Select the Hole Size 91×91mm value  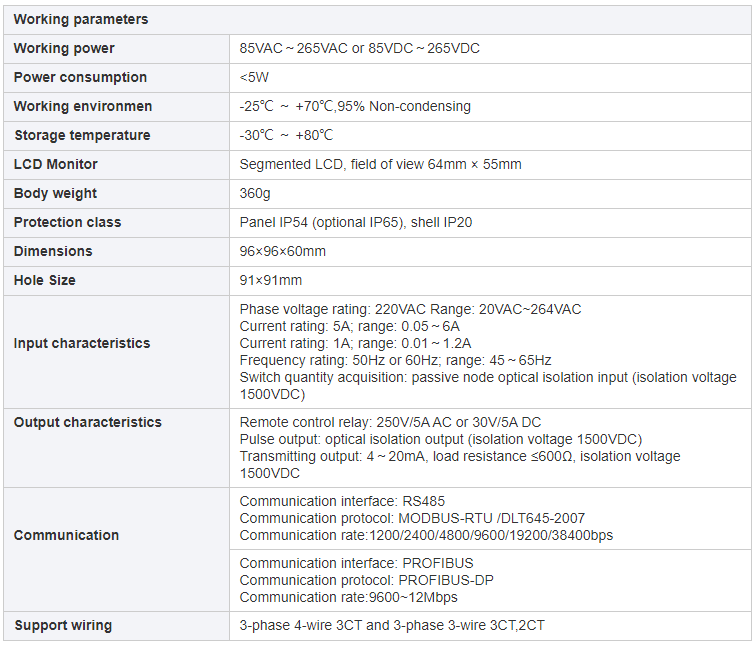tap(270, 280)
